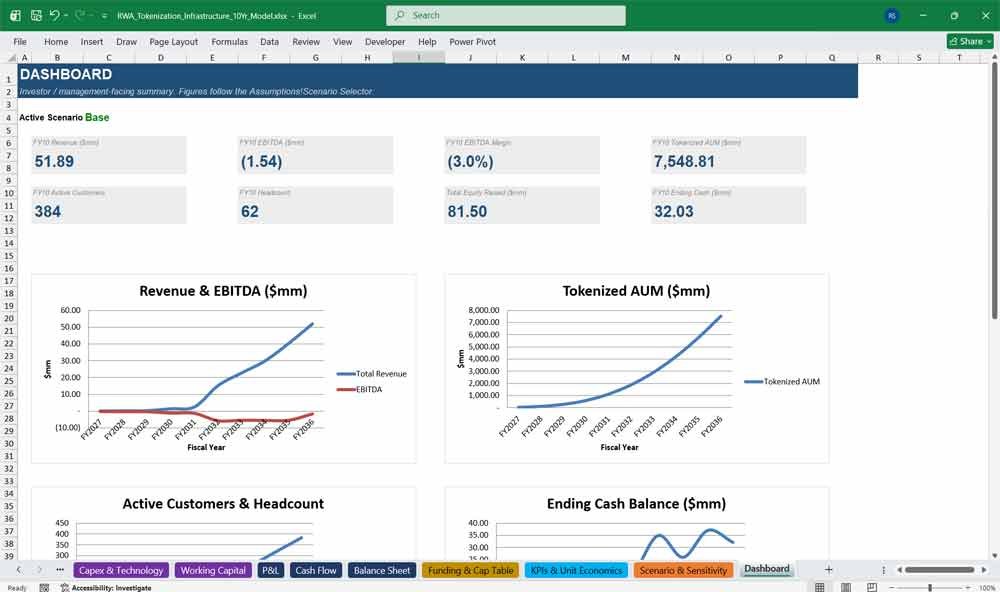Open the View ribbon tab

(342, 41)
